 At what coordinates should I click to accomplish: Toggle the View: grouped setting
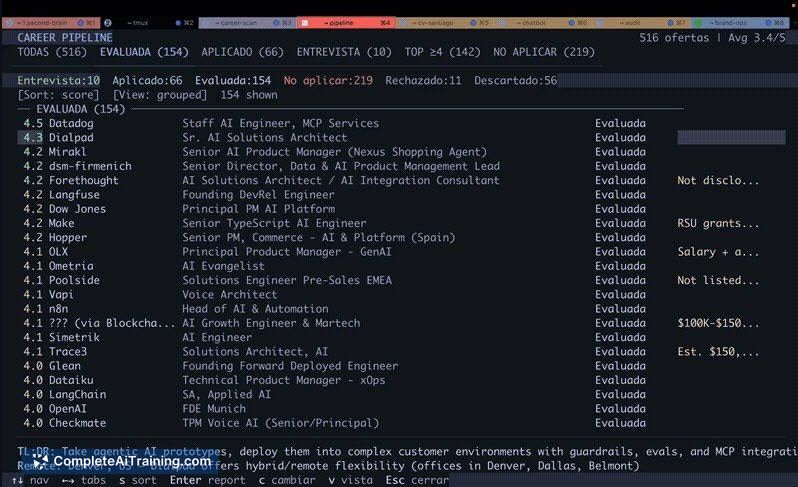pyautogui.click(x=160, y=95)
